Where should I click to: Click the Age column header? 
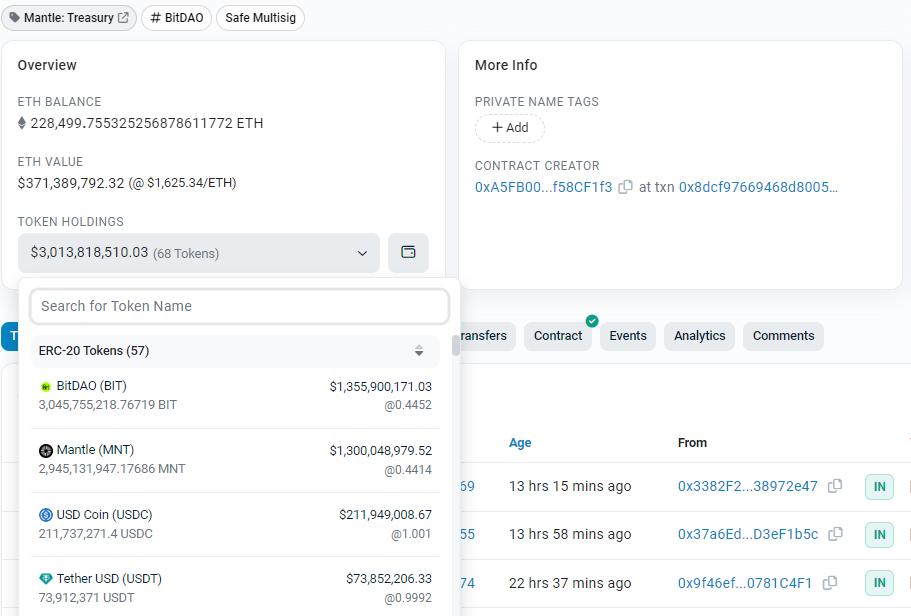[520, 442]
